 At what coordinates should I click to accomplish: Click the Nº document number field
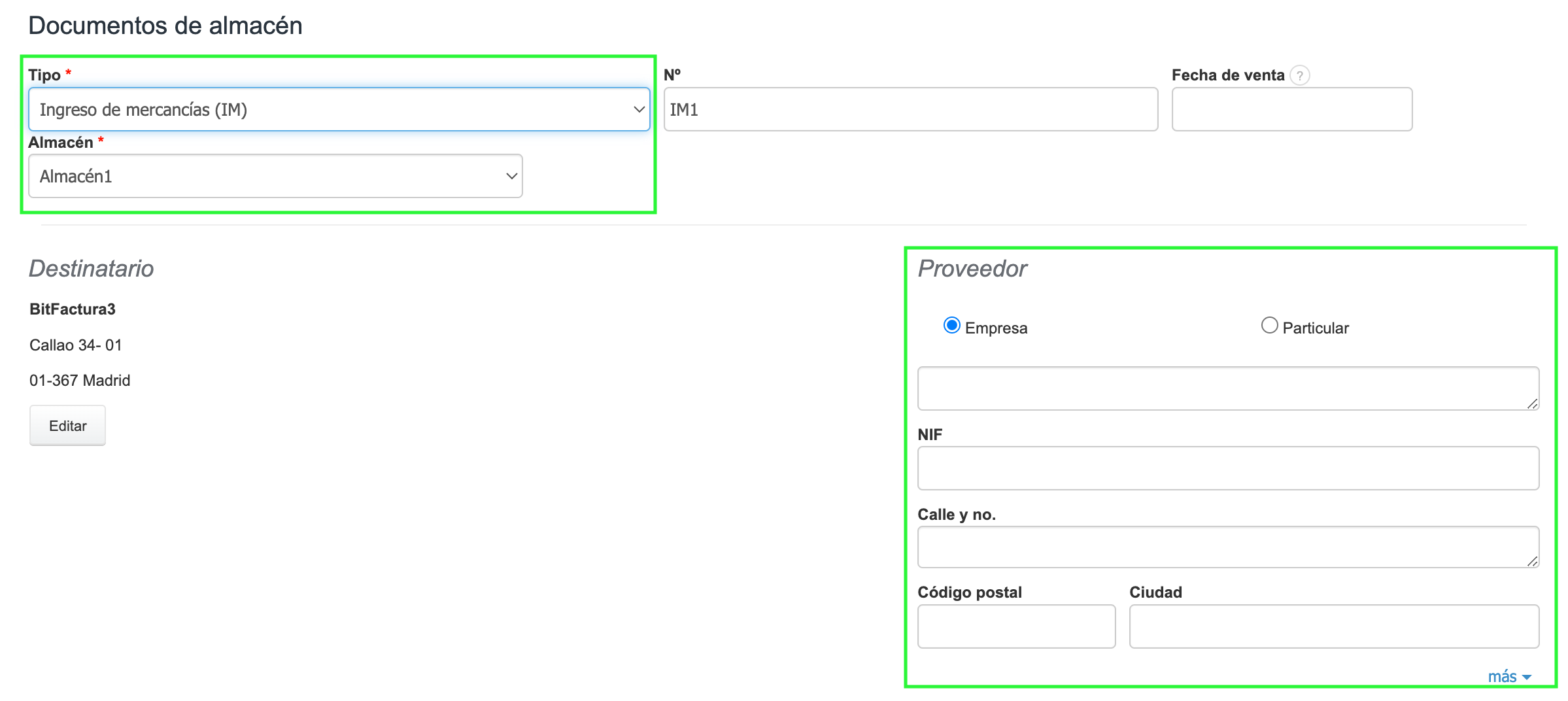point(910,110)
